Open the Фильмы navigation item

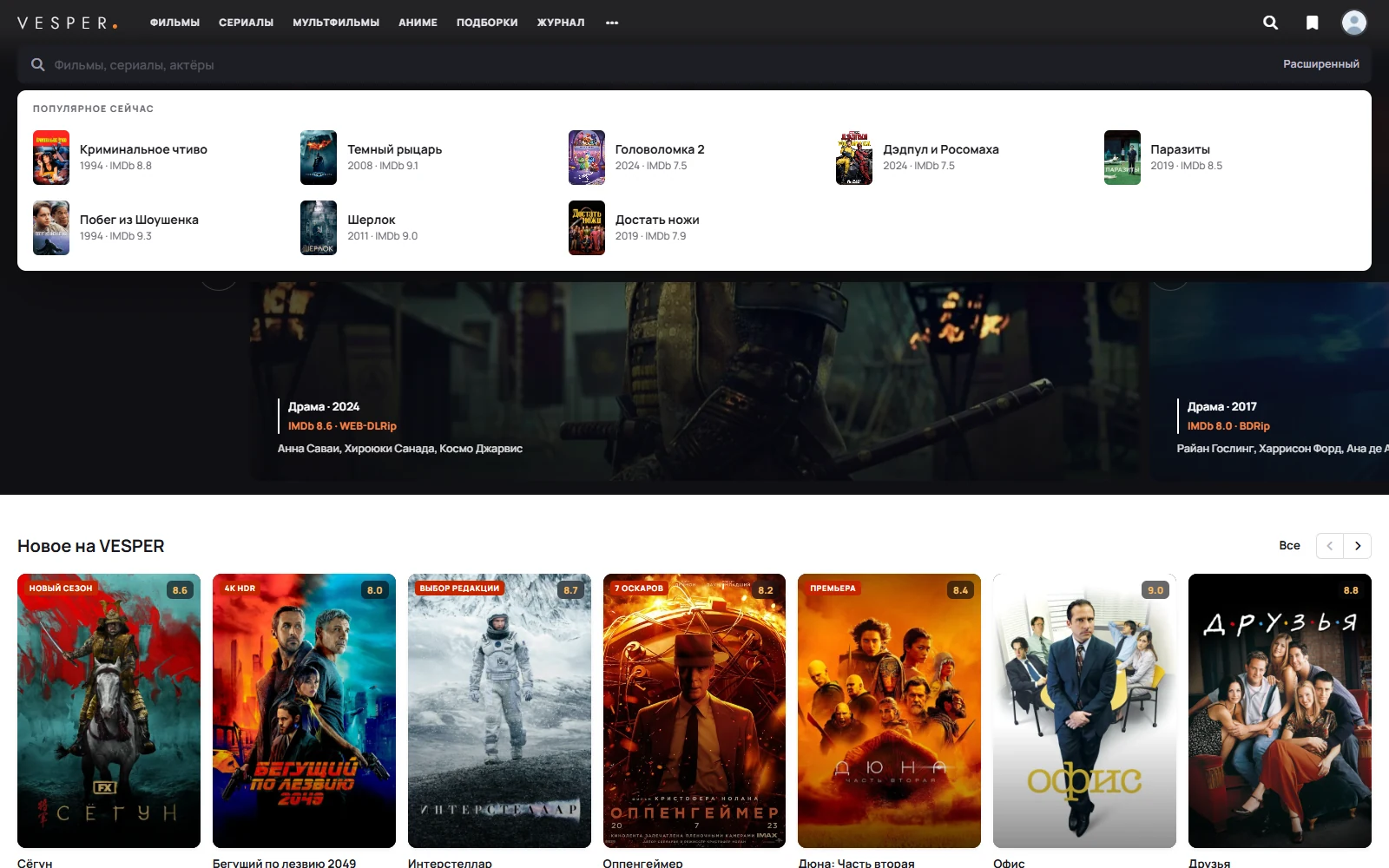(x=174, y=23)
